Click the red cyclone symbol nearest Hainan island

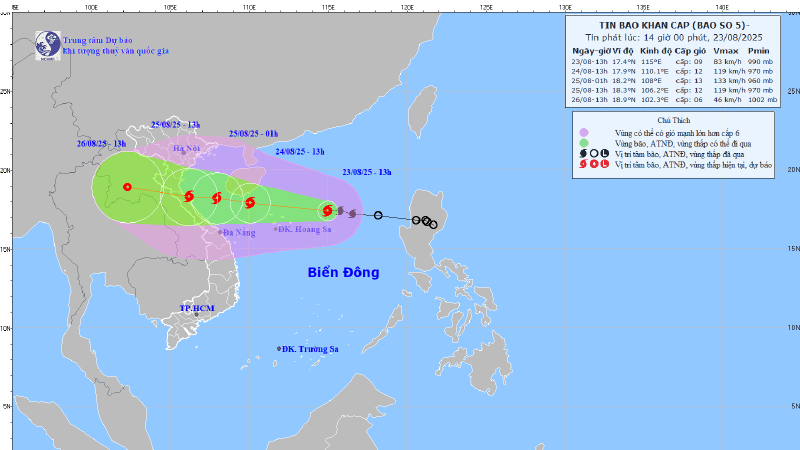(x=250, y=202)
